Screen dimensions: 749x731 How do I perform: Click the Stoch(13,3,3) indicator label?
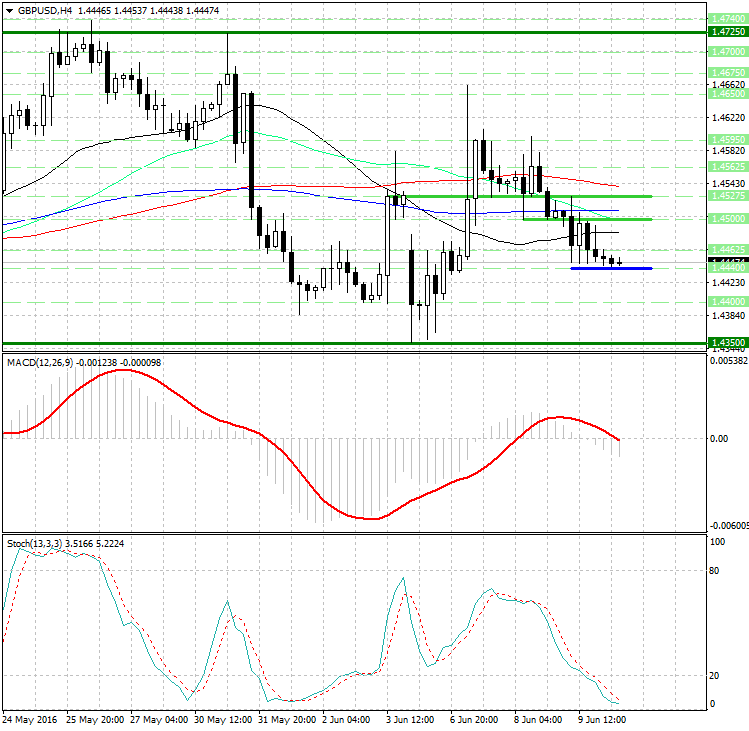point(35,543)
